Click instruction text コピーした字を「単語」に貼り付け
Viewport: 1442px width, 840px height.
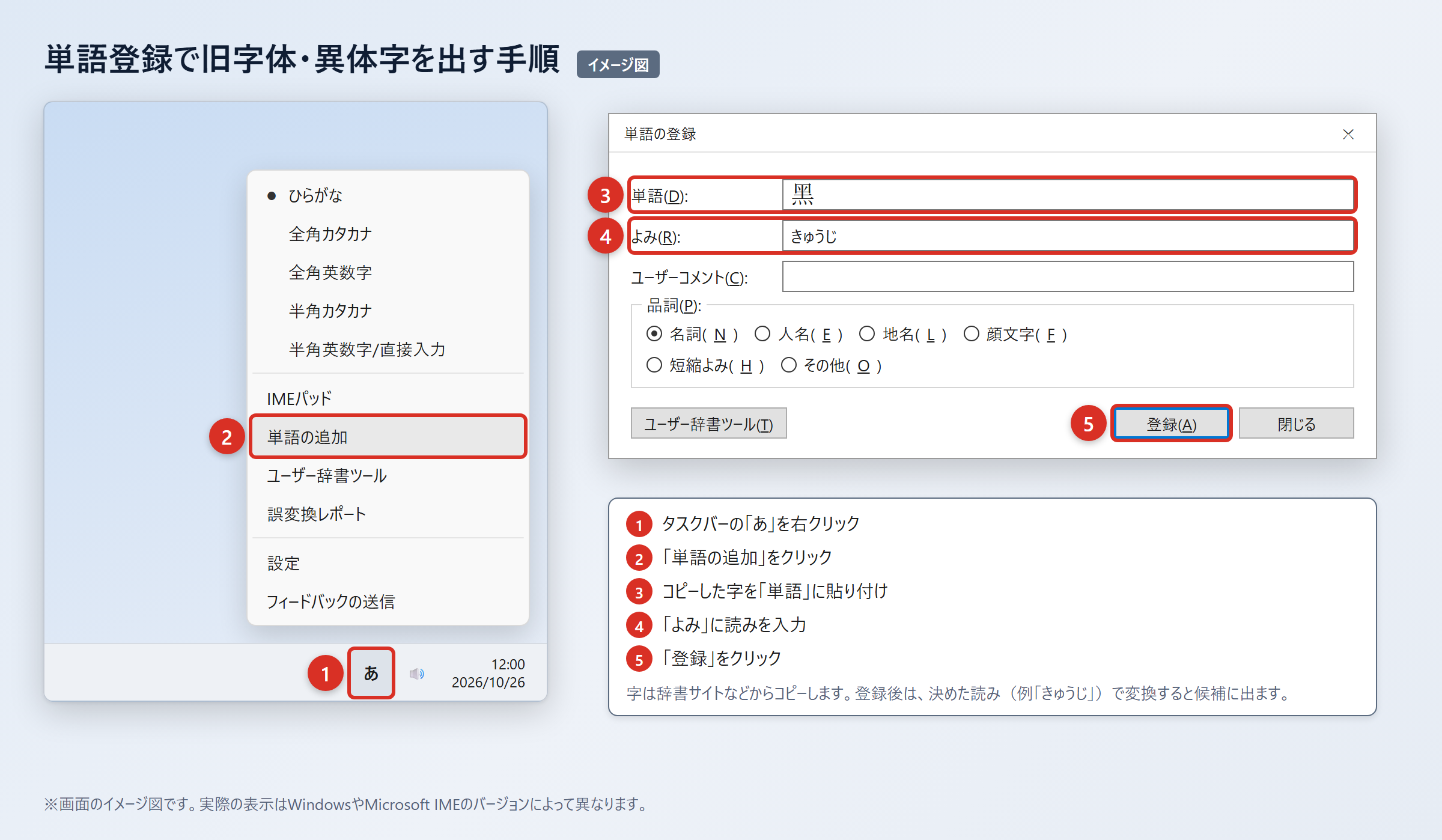click(774, 591)
